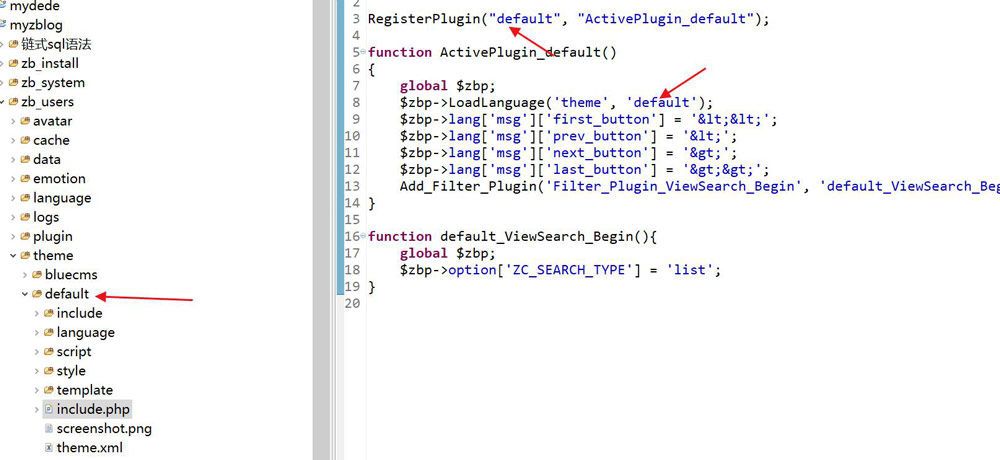Viewport: 1000px width, 460px height.
Task: Expand the script folder arrow
Action: coord(36,352)
